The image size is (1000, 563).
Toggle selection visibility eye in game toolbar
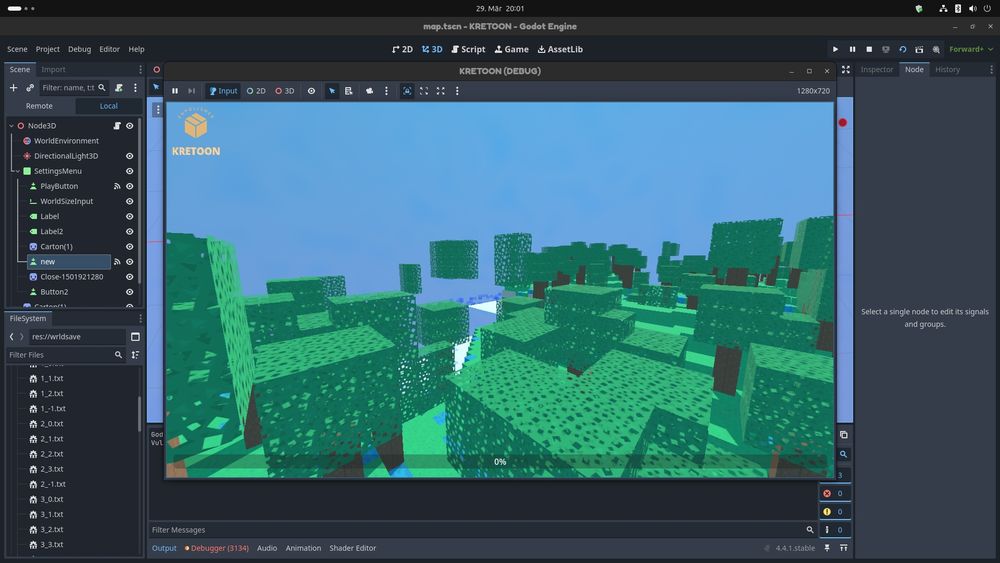tap(311, 91)
